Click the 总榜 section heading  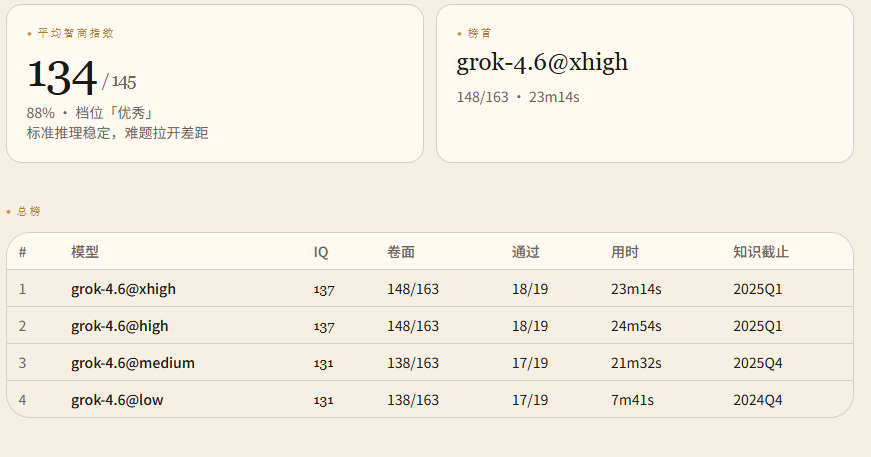click(28, 211)
